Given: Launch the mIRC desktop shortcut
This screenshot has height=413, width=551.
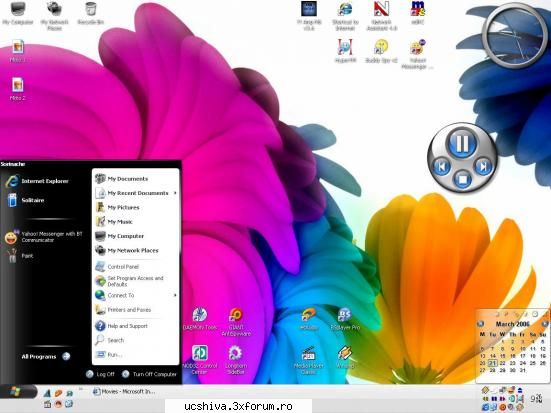Looking at the screenshot, I should pyautogui.click(x=417, y=13).
